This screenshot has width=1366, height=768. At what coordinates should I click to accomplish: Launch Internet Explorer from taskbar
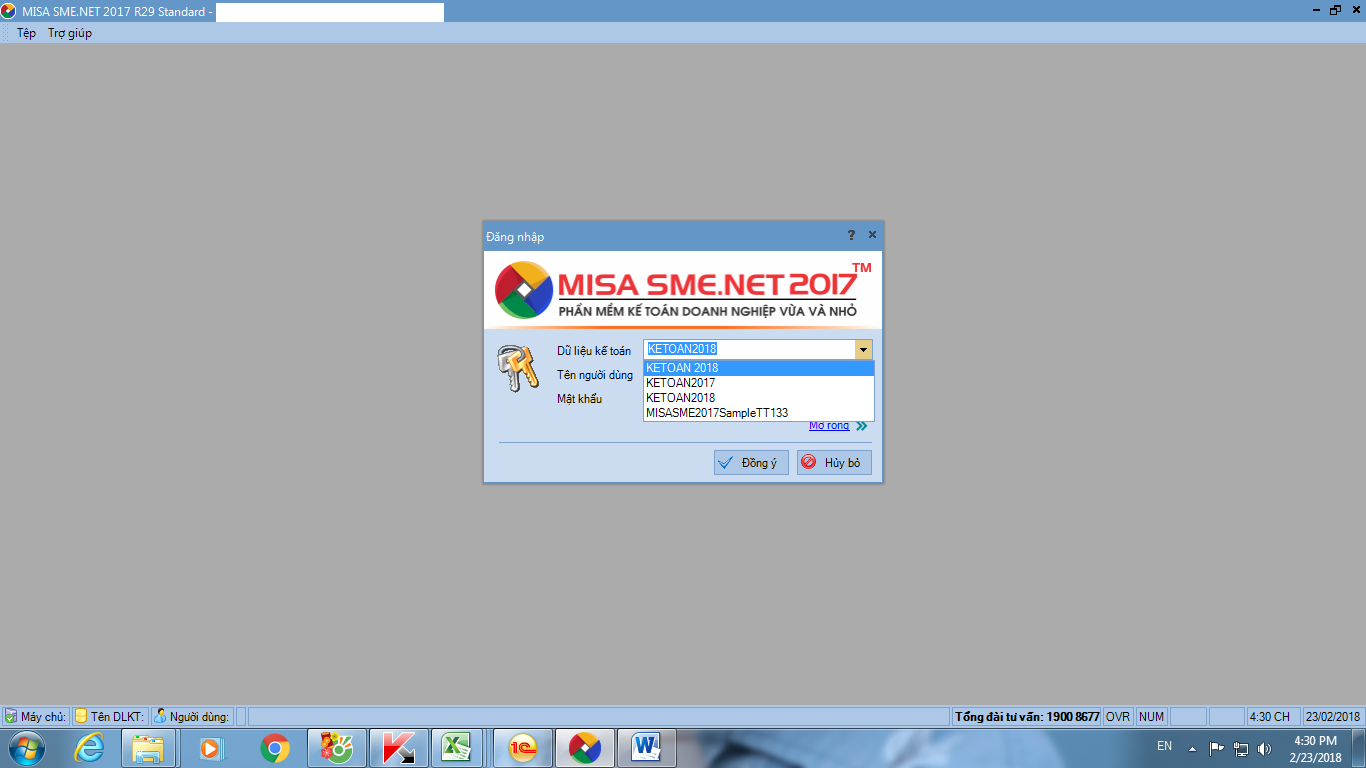89,748
